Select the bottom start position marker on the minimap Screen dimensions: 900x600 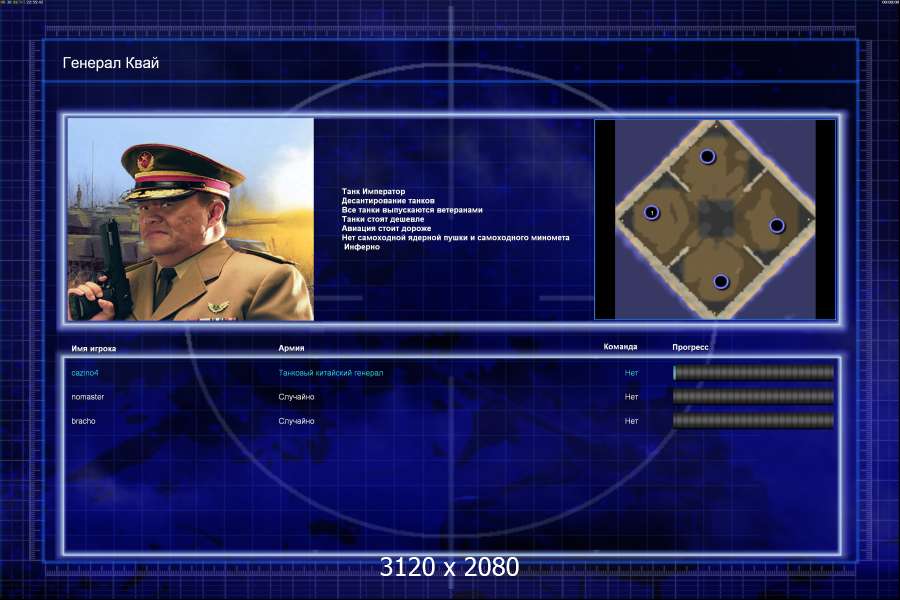(721, 281)
